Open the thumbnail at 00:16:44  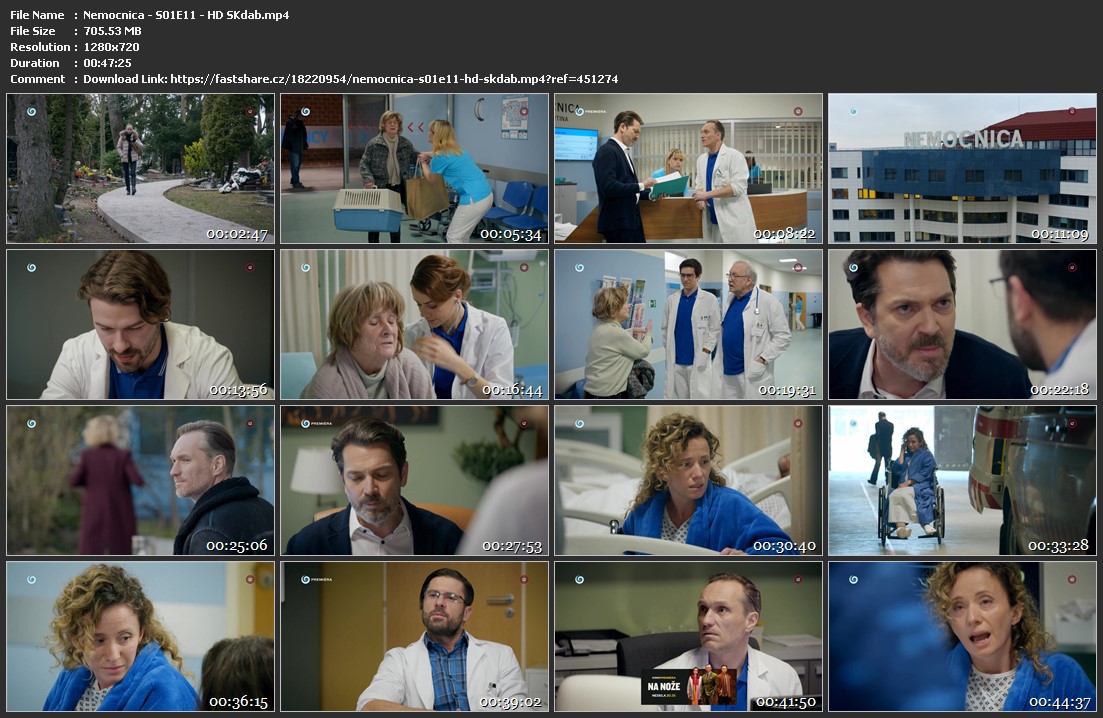coord(414,324)
